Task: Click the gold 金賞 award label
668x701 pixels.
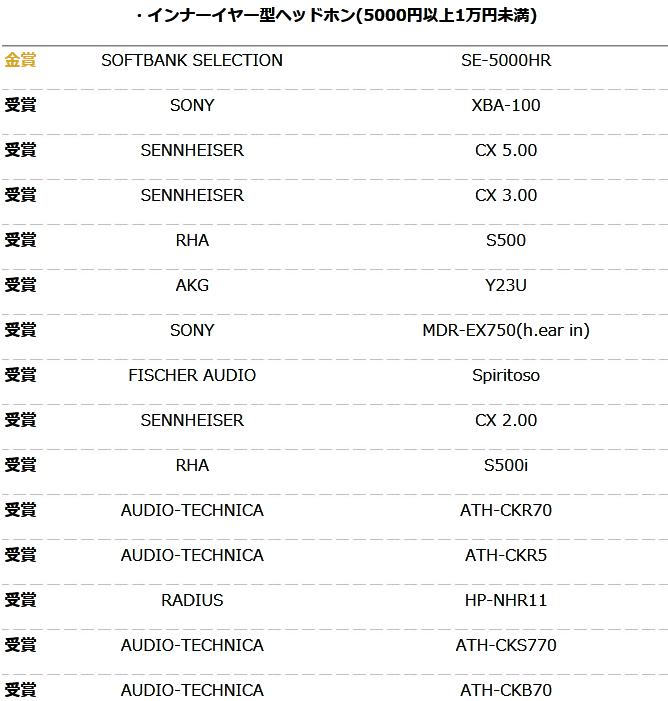Action: click(20, 60)
